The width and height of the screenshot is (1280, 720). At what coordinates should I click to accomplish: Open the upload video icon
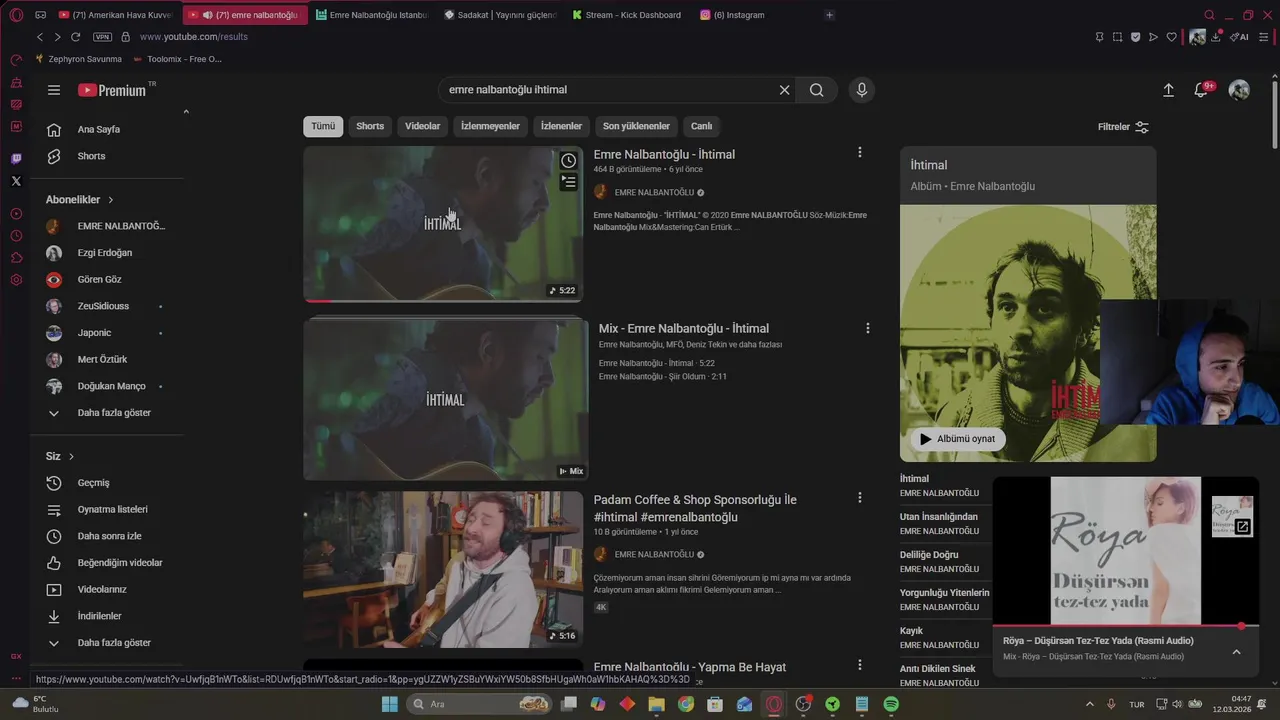pos(1168,90)
